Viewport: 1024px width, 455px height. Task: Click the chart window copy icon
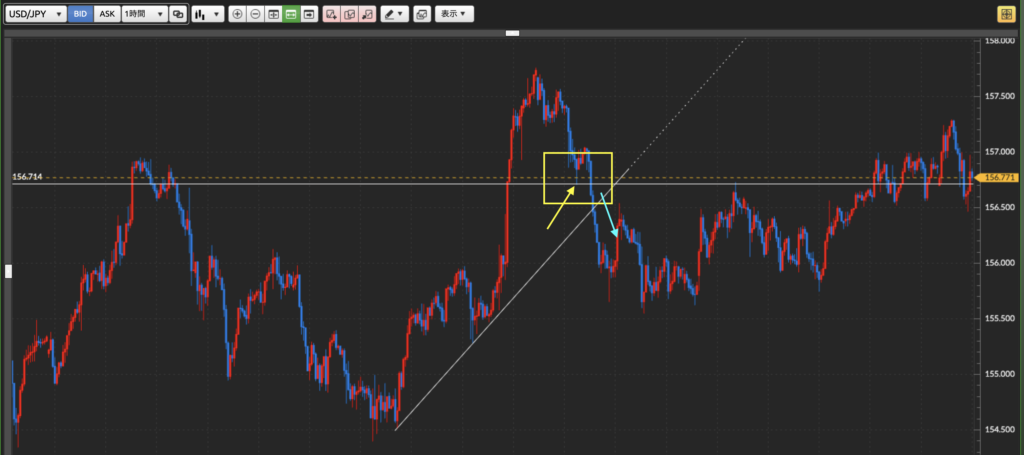pos(421,14)
